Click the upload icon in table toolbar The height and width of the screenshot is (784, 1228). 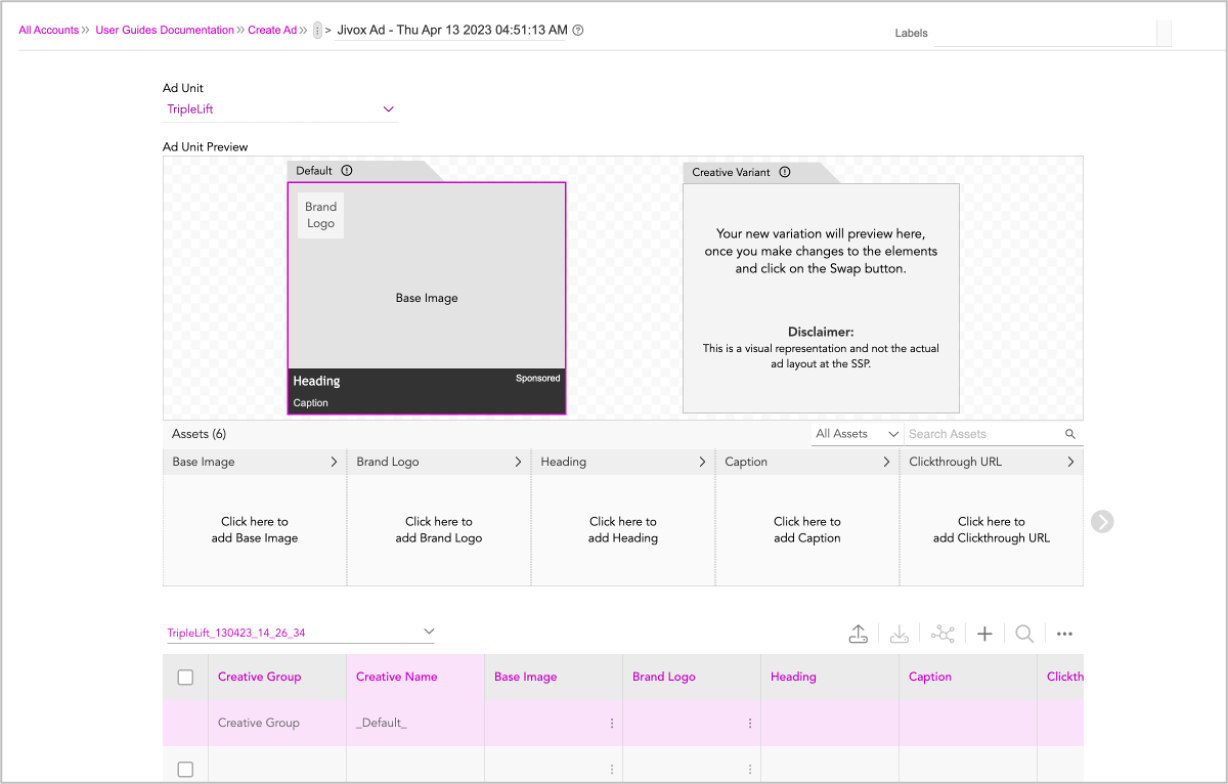pyautogui.click(x=857, y=634)
